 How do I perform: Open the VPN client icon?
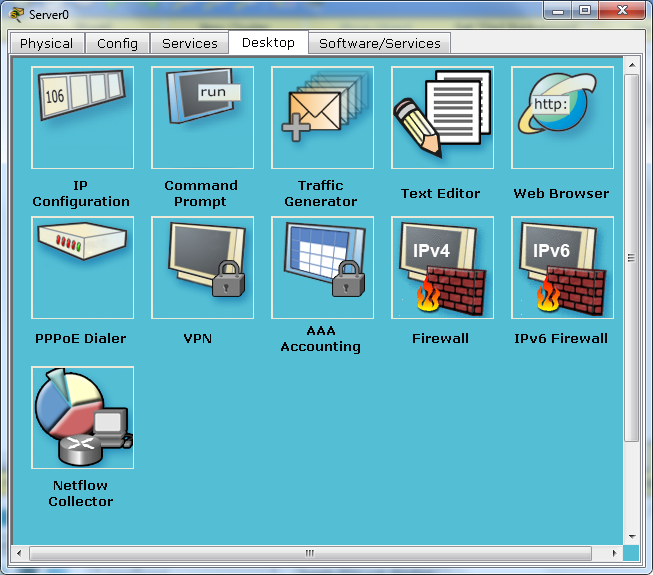point(202,267)
